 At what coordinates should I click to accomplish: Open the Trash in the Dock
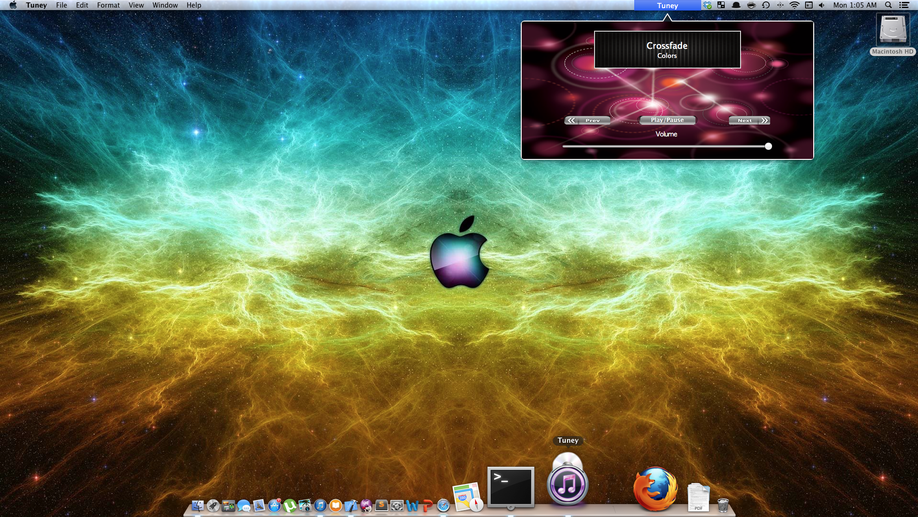723,505
